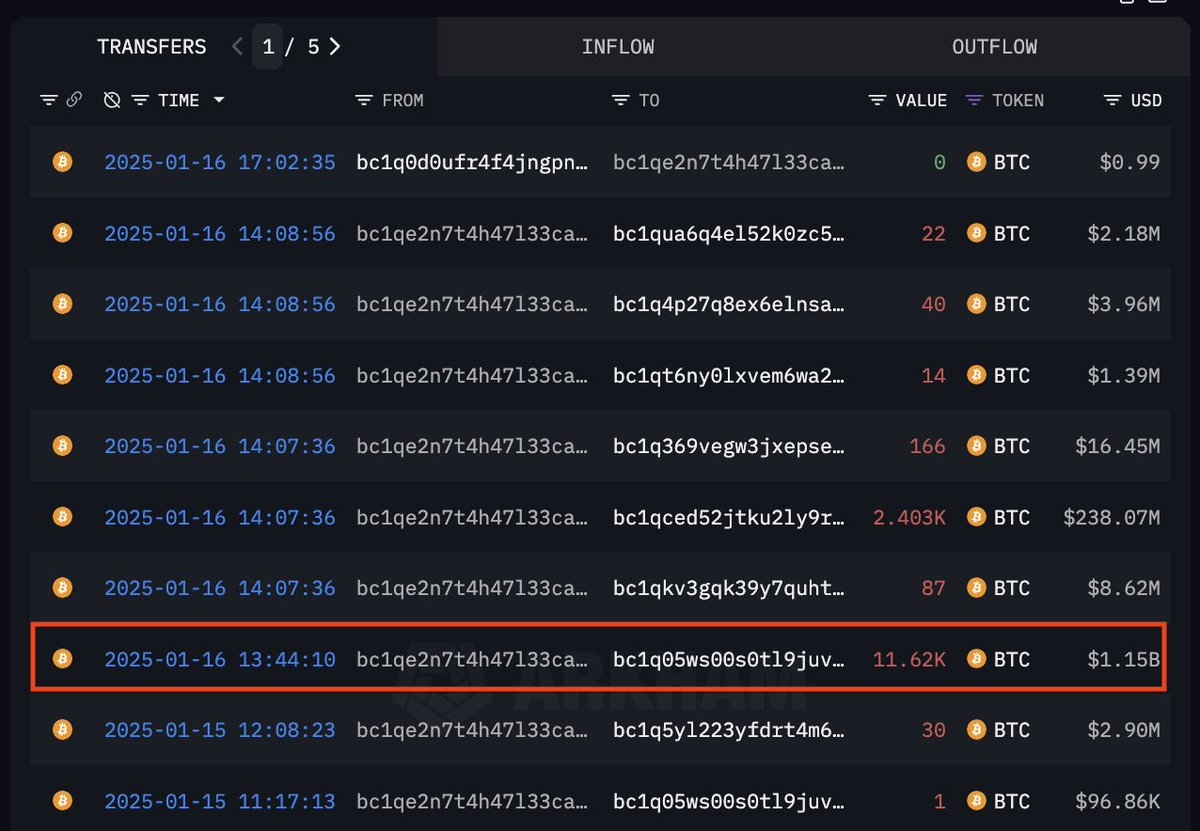Open the TO column filter
Image resolution: width=1200 pixels, height=831 pixels.
pos(620,100)
